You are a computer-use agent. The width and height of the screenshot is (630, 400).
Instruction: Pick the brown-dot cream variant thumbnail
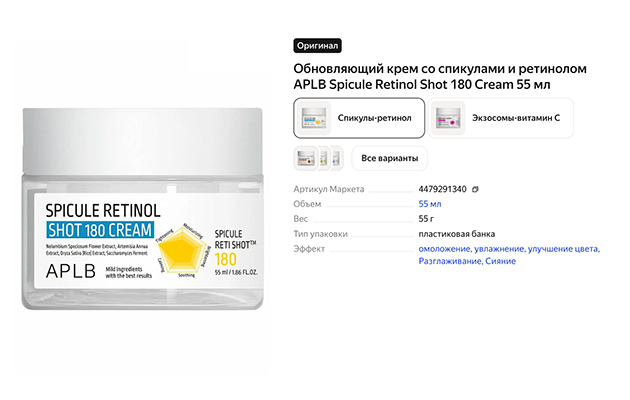[x=305, y=158]
